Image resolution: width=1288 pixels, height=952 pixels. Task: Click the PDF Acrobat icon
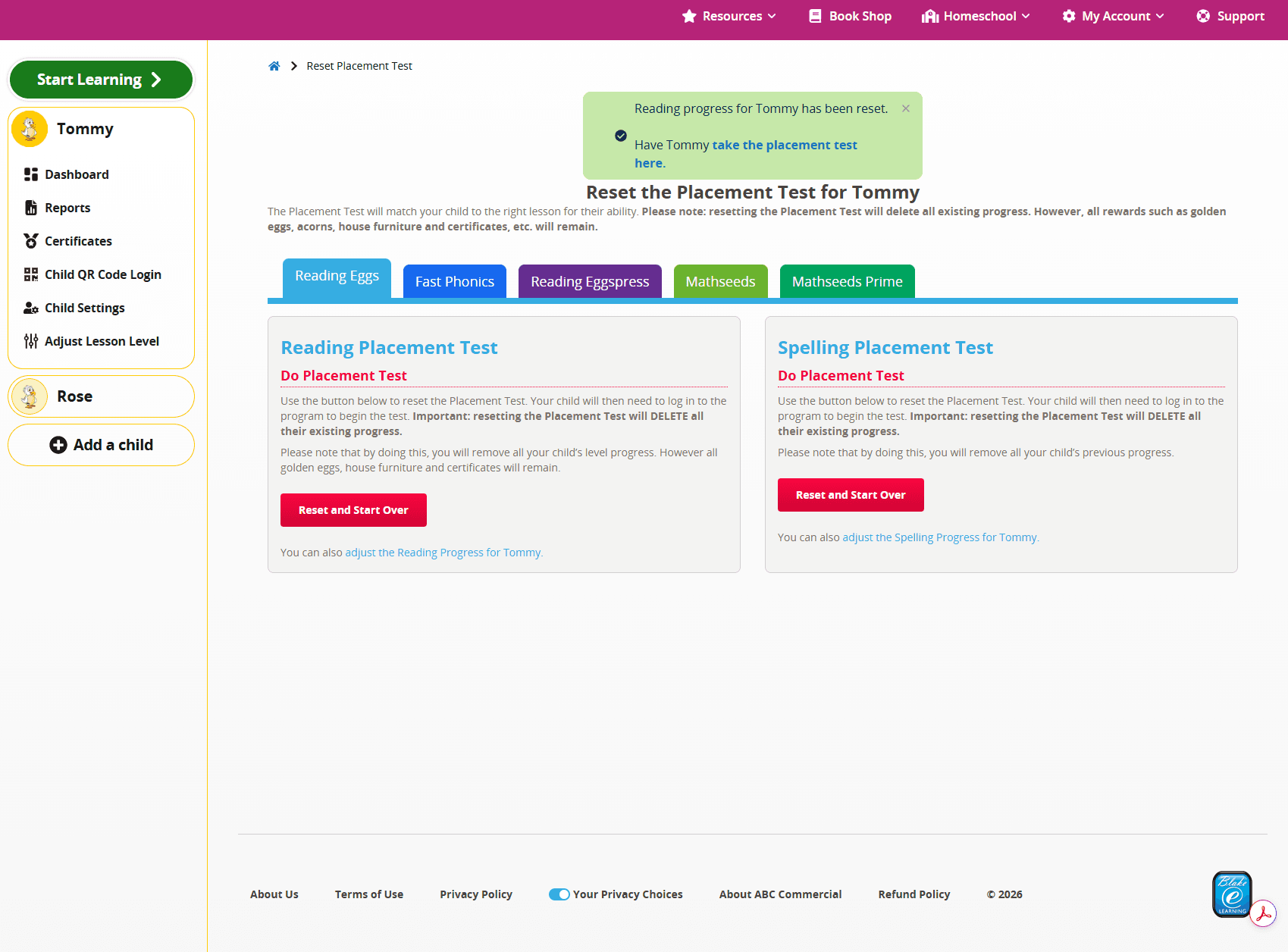click(1264, 913)
